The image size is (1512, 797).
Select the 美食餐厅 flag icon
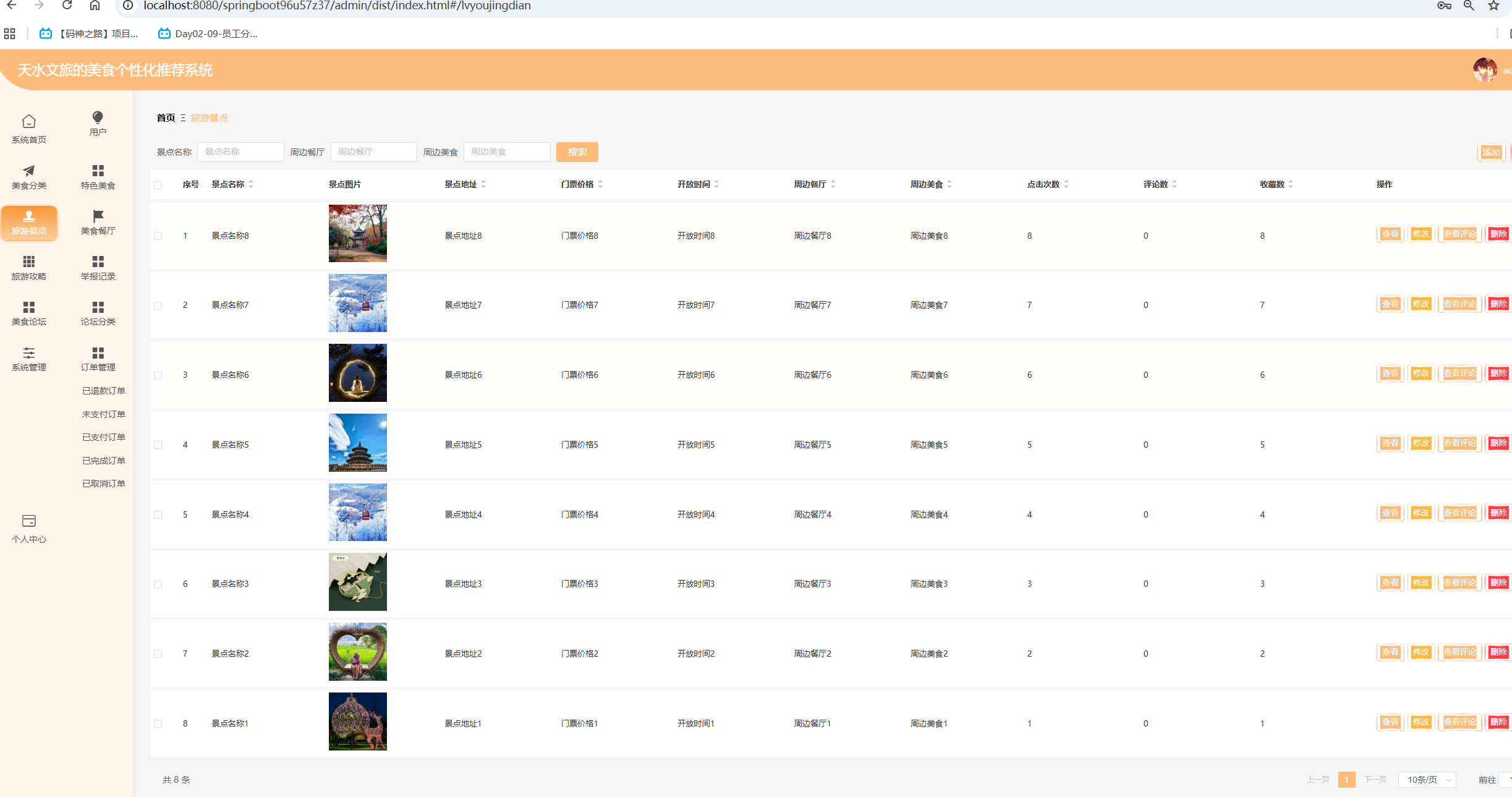click(98, 216)
